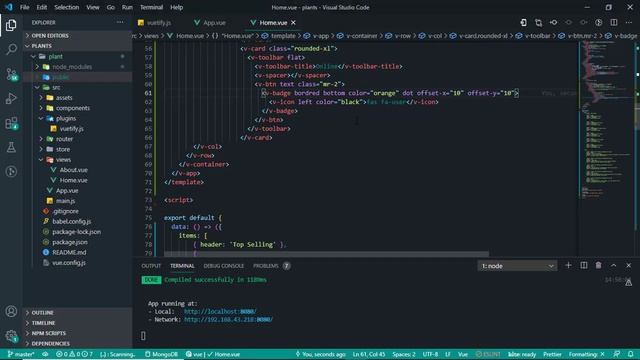Click the code minimap preview

click(x=606, y=121)
